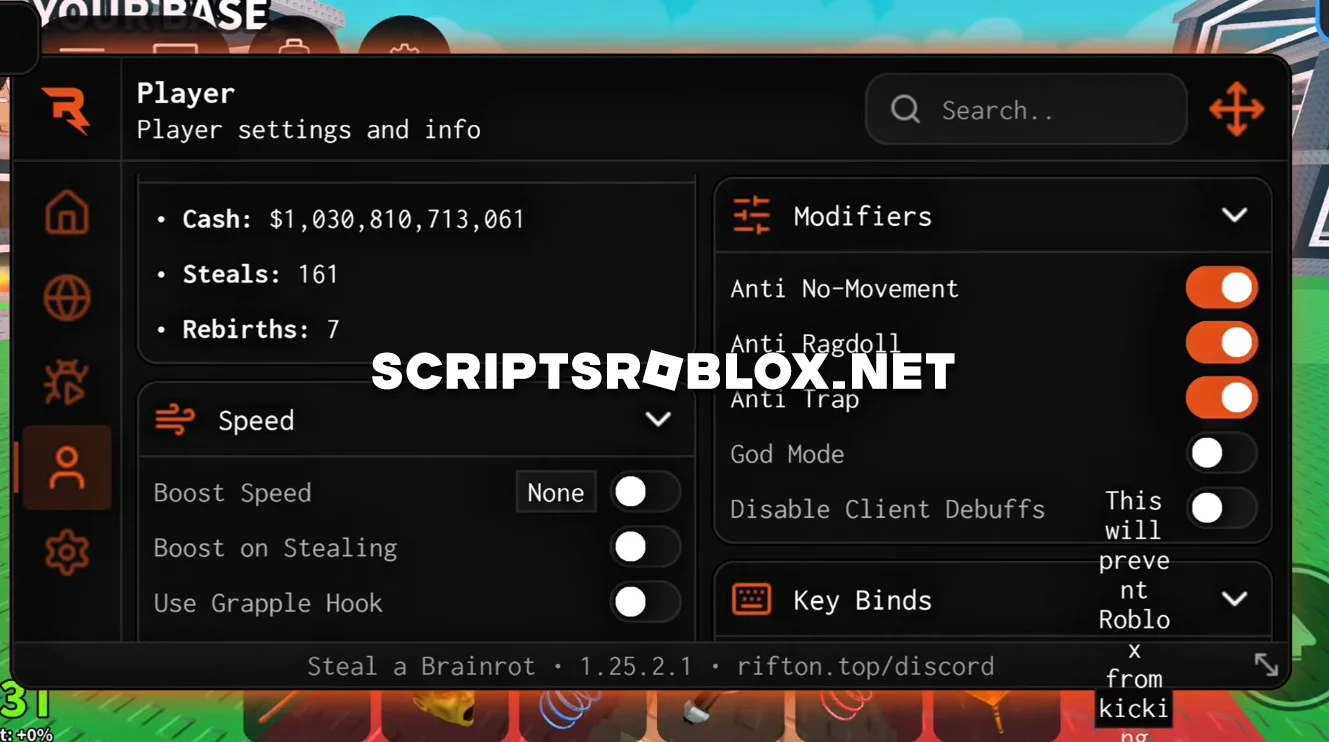
Task: Open the globe section in sidebar
Action: [67, 298]
